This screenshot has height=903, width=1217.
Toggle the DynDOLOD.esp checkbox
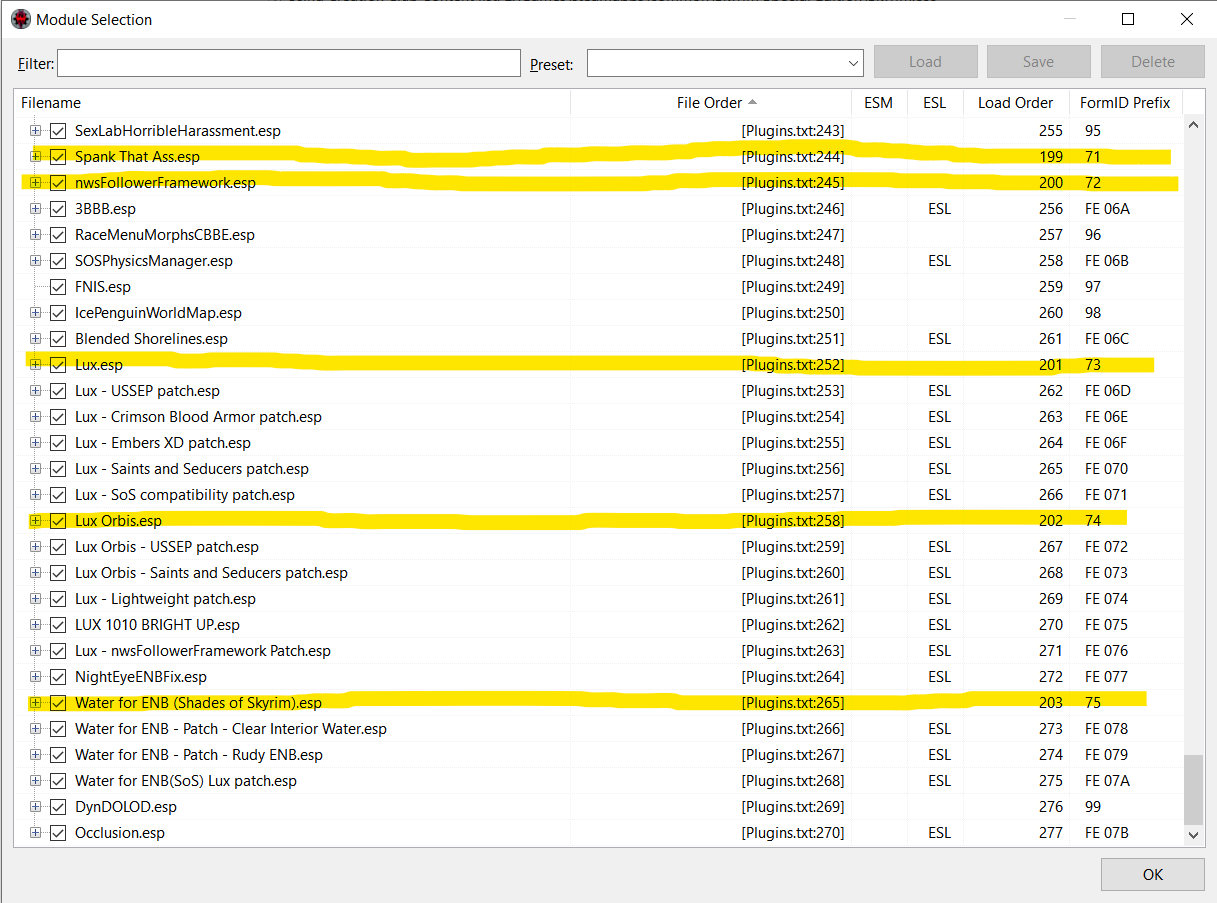click(58, 807)
